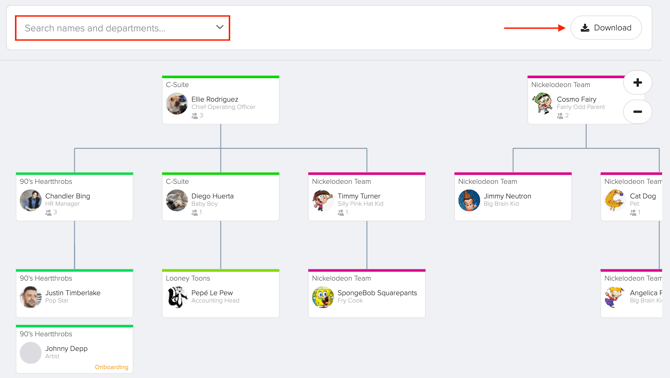Click the direct reports icon under Ellie Rodriguez
The image size is (670, 378).
point(194,116)
